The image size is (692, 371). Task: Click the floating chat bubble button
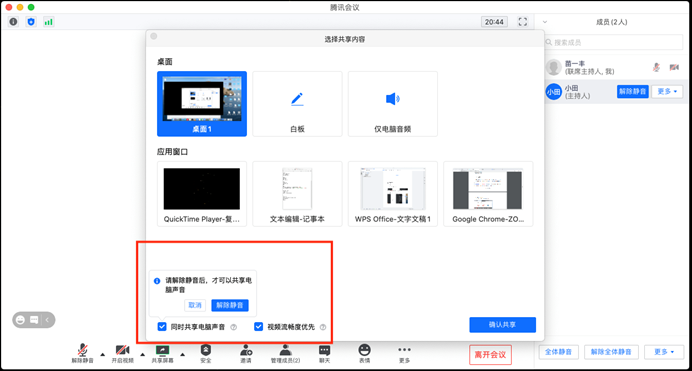pos(34,320)
